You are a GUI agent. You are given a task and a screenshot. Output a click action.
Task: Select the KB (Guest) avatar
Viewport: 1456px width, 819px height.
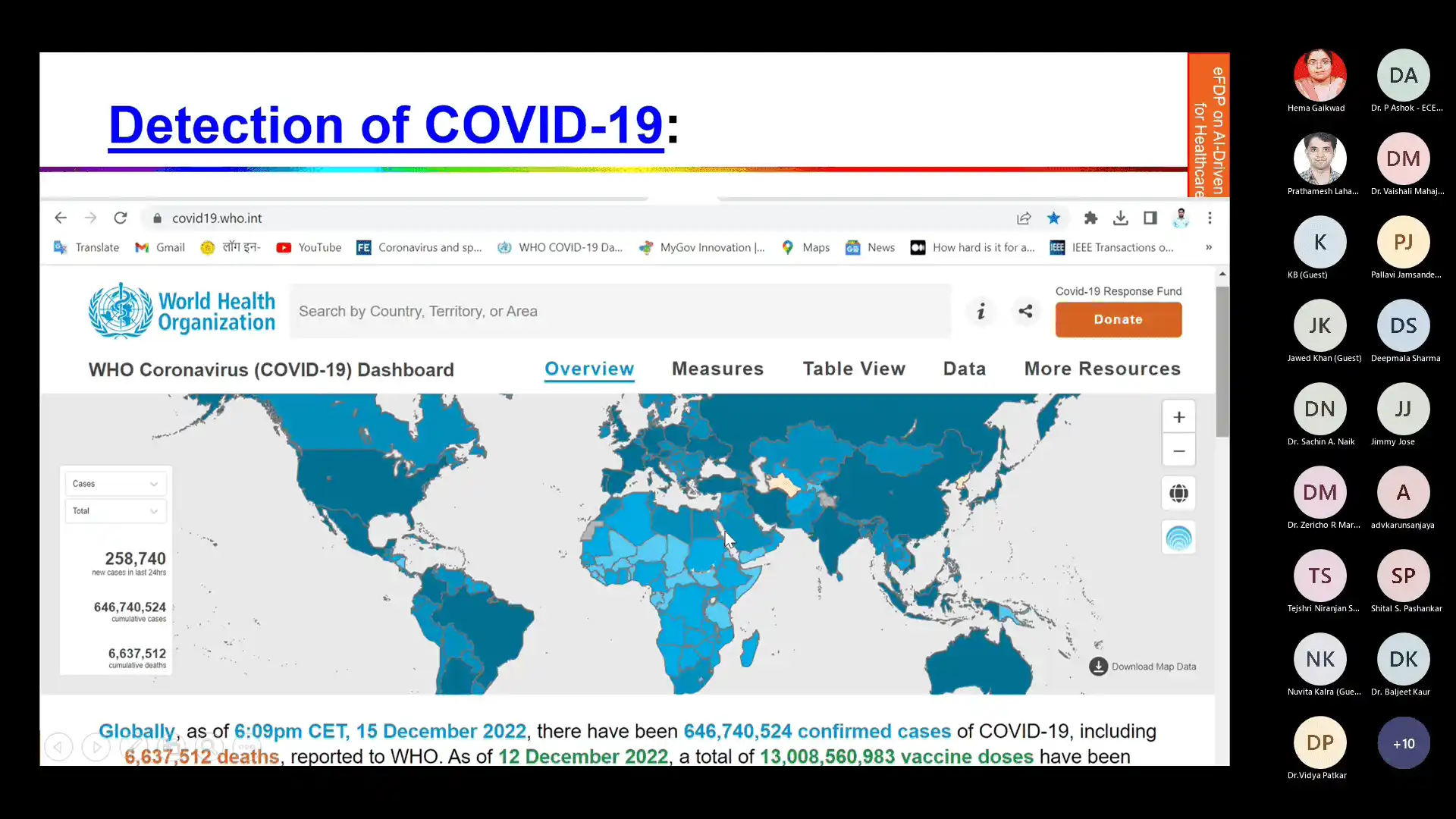click(x=1319, y=242)
